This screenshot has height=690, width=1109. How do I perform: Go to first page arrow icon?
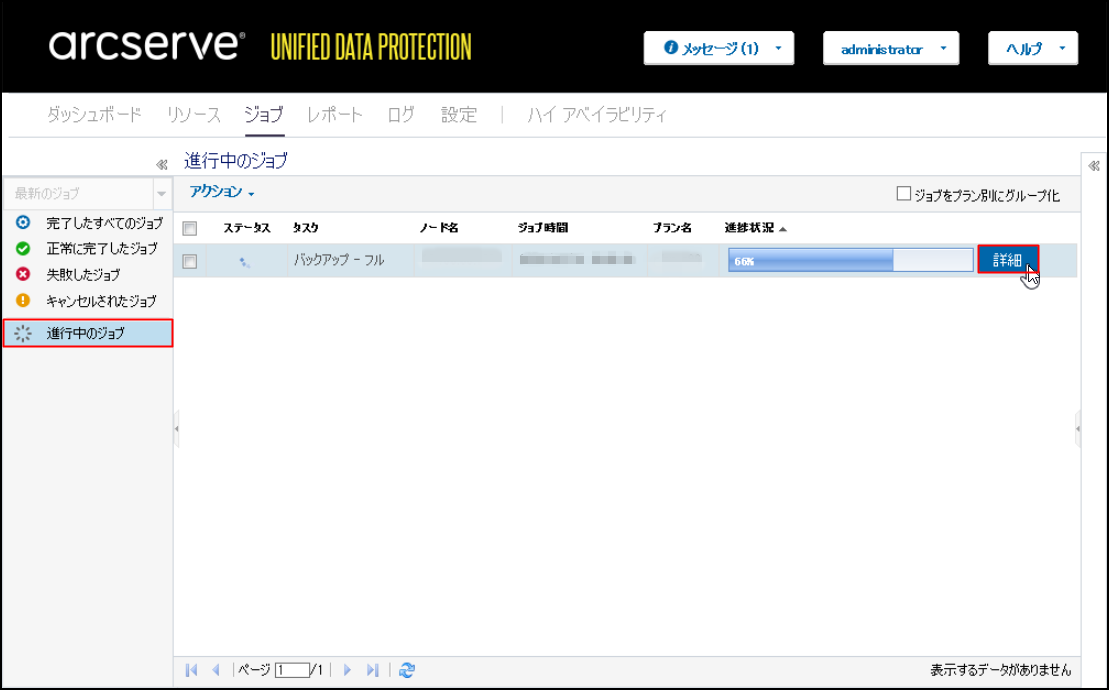coord(192,670)
